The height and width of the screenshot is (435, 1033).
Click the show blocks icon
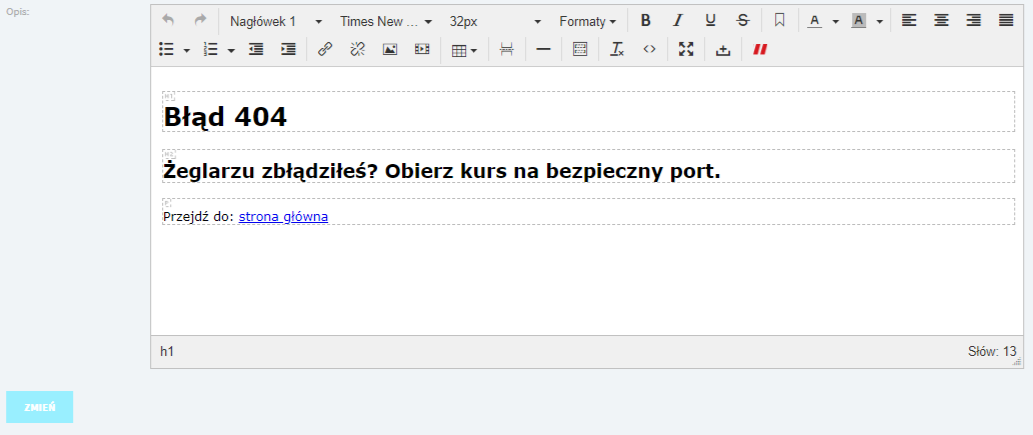point(580,49)
